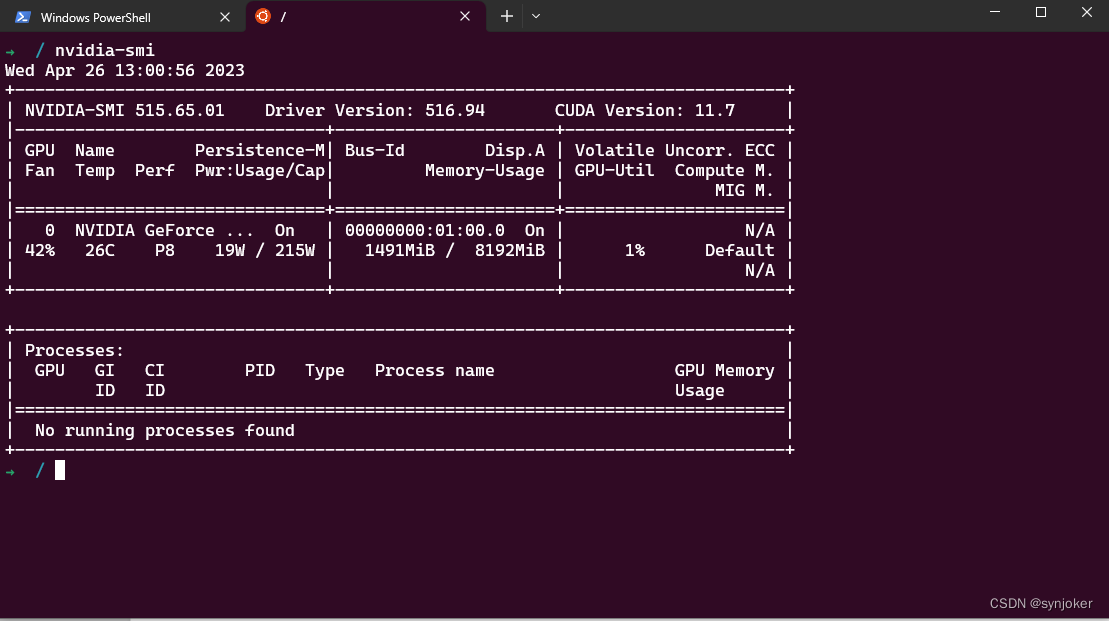The height and width of the screenshot is (621, 1109).
Task: Maximize the terminal window
Action: (x=1040, y=12)
